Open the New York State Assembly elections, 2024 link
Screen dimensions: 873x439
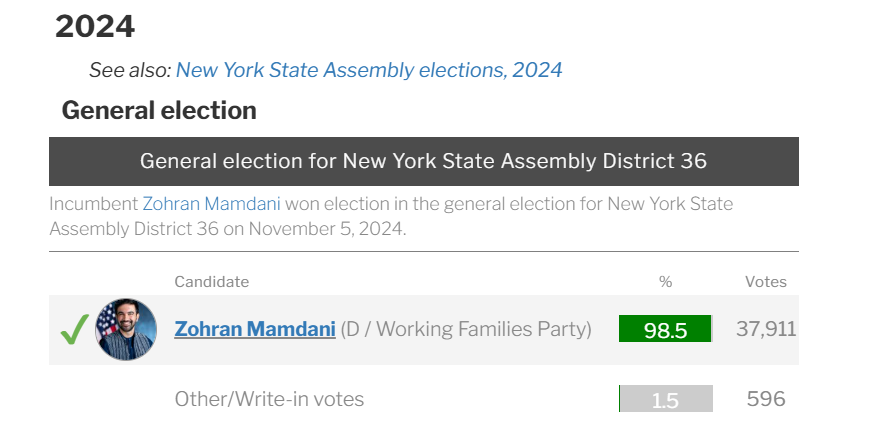369,70
